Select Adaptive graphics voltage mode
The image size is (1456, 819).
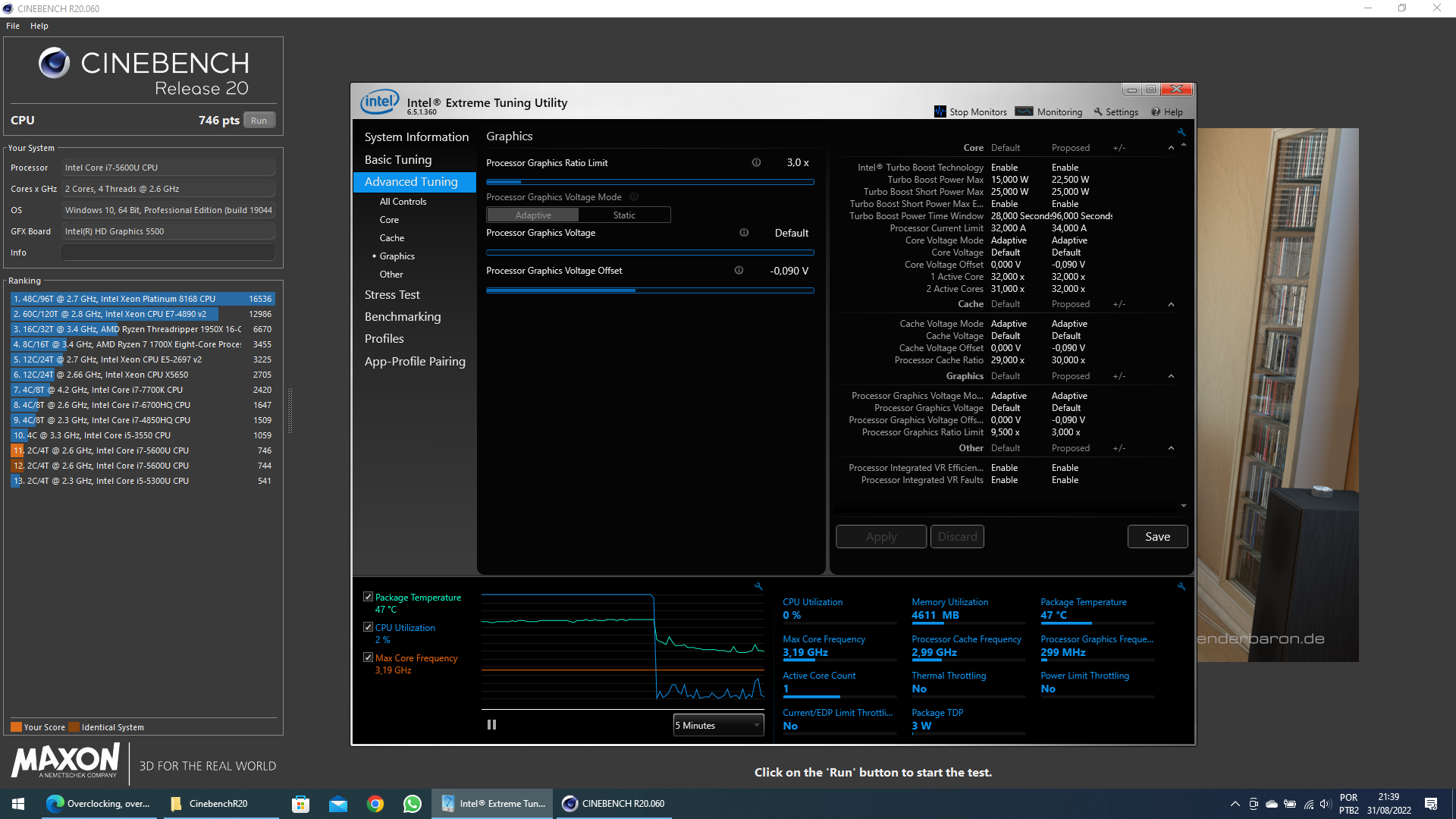click(533, 215)
